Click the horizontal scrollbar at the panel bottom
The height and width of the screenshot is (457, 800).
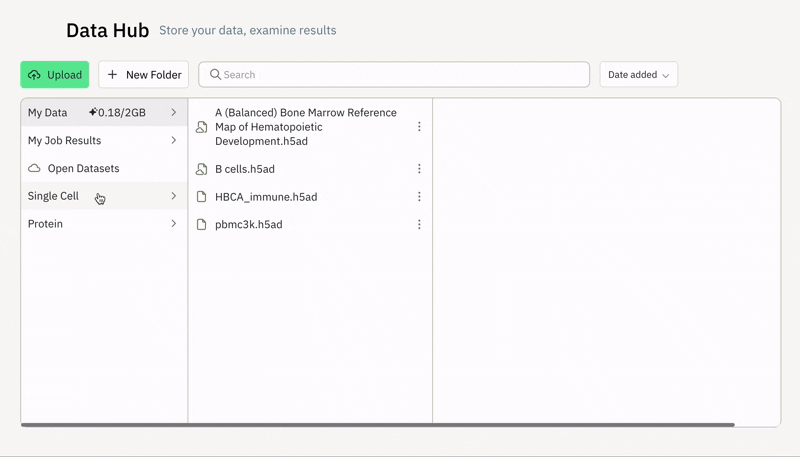(x=378, y=425)
